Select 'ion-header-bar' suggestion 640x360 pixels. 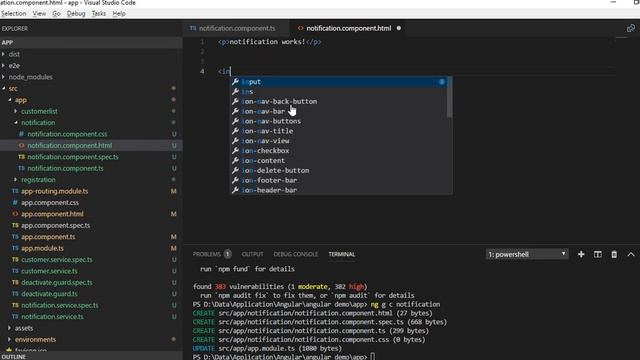[x=339, y=190]
